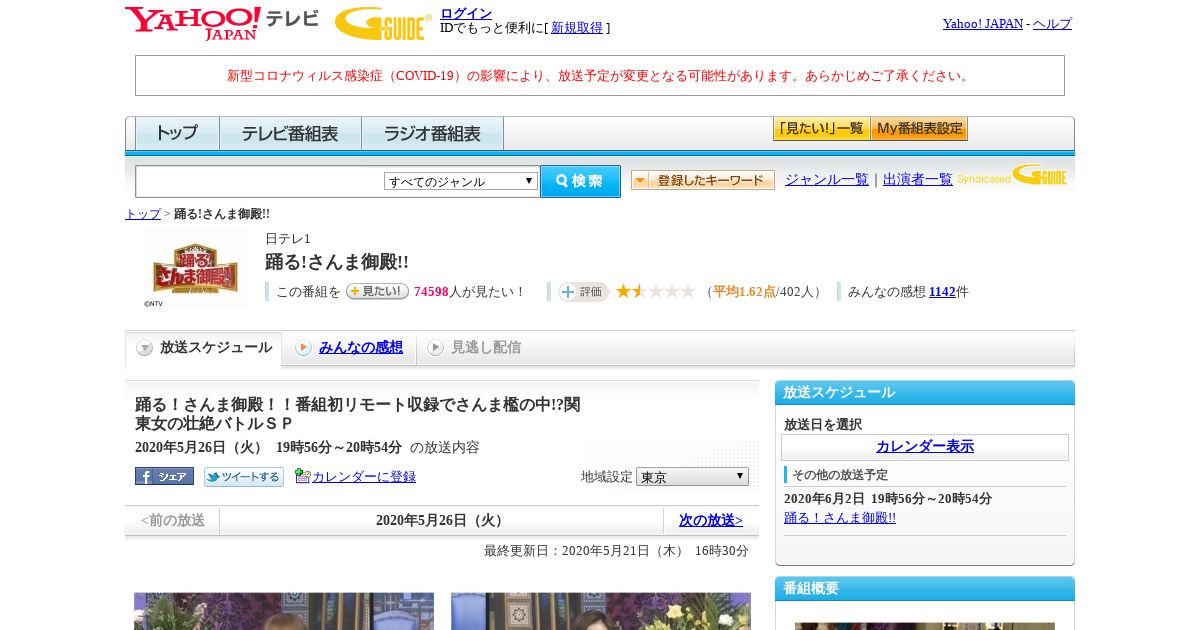
Task: Open the 「見たい!」一覧 button
Action: pos(821,129)
